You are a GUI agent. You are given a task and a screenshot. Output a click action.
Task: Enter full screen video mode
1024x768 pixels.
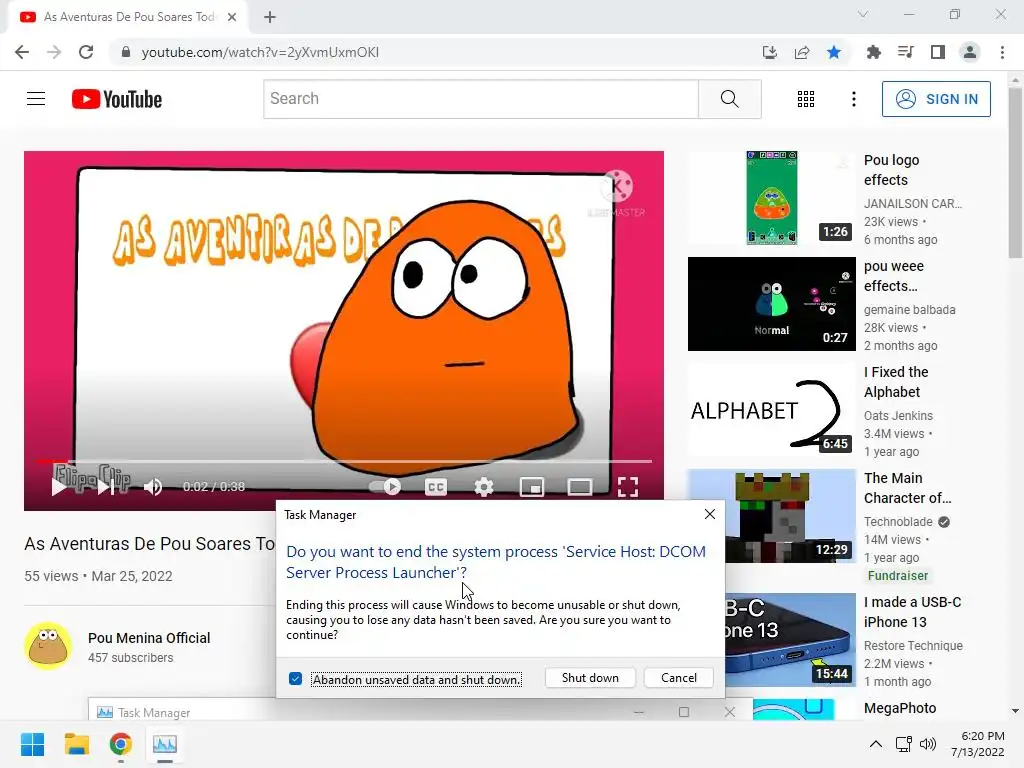coord(628,487)
